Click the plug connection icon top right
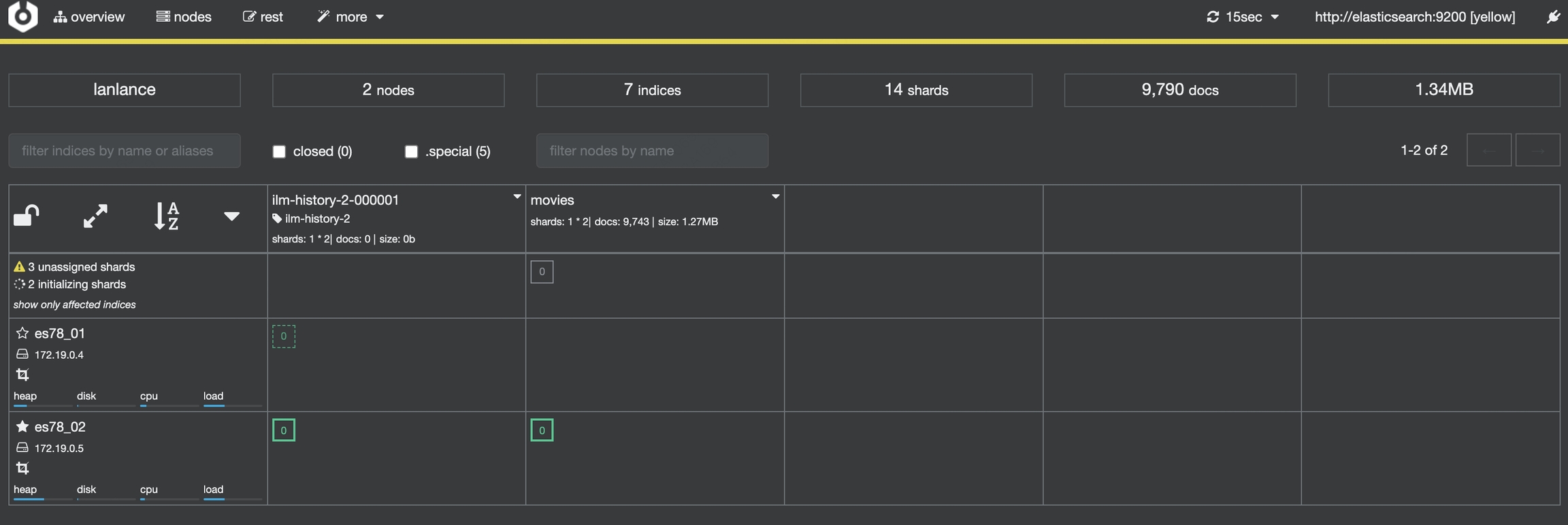Image resolution: width=1568 pixels, height=525 pixels. pos(1552,17)
